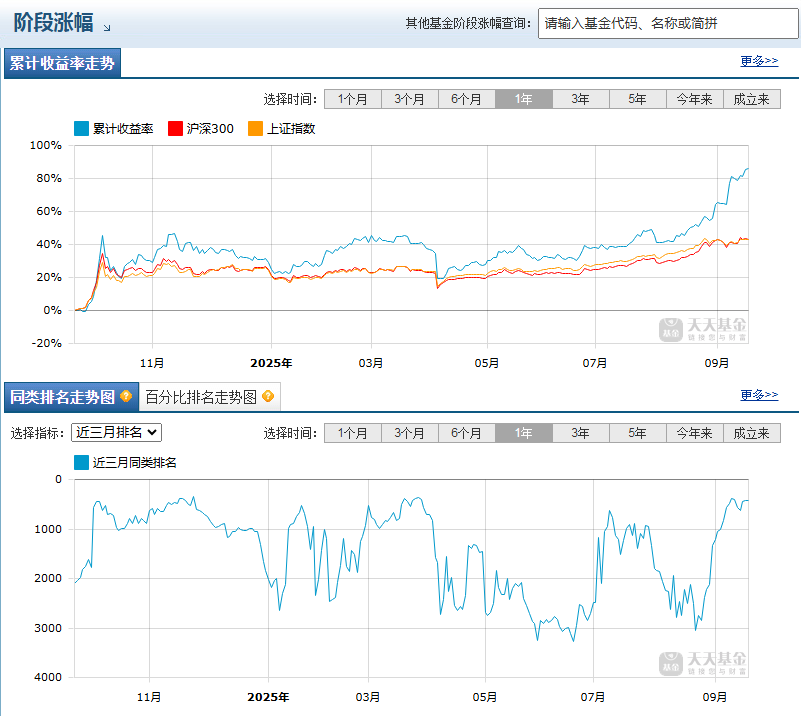Select 3年 range for return chart

tap(581, 99)
